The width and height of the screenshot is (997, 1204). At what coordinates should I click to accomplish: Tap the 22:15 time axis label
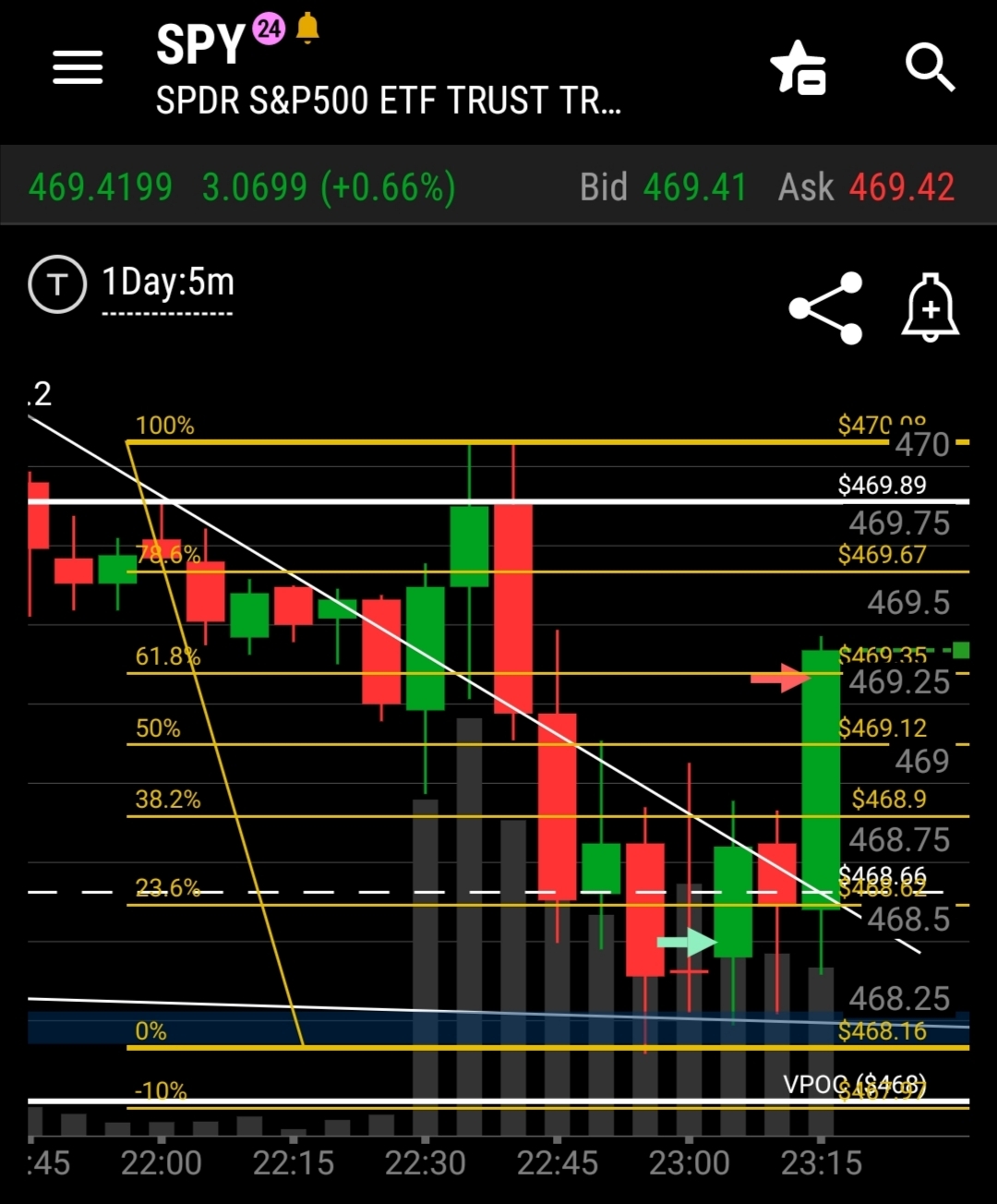(x=294, y=1163)
